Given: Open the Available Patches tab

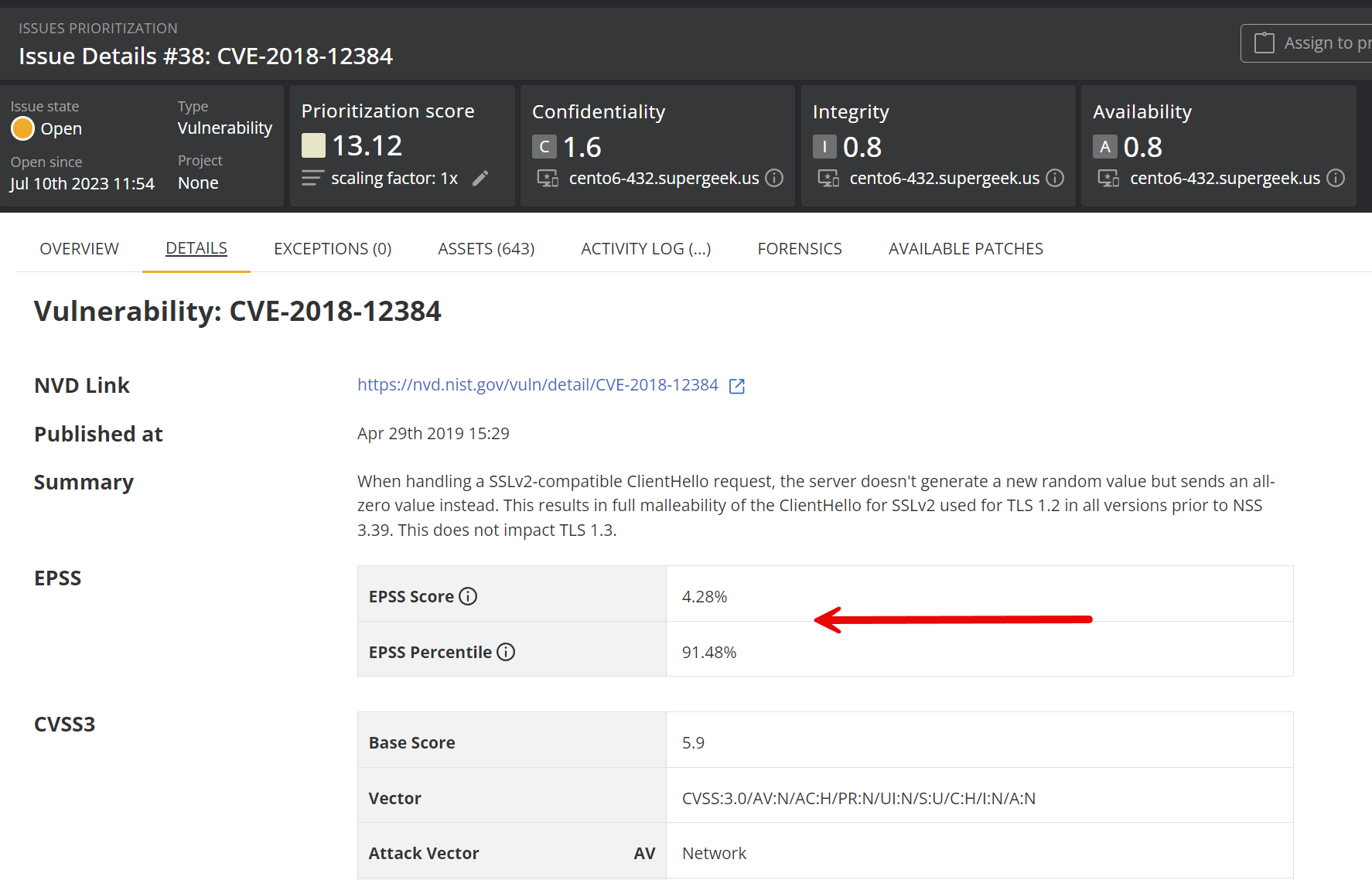Looking at the screenshot, I should (965, 249).
